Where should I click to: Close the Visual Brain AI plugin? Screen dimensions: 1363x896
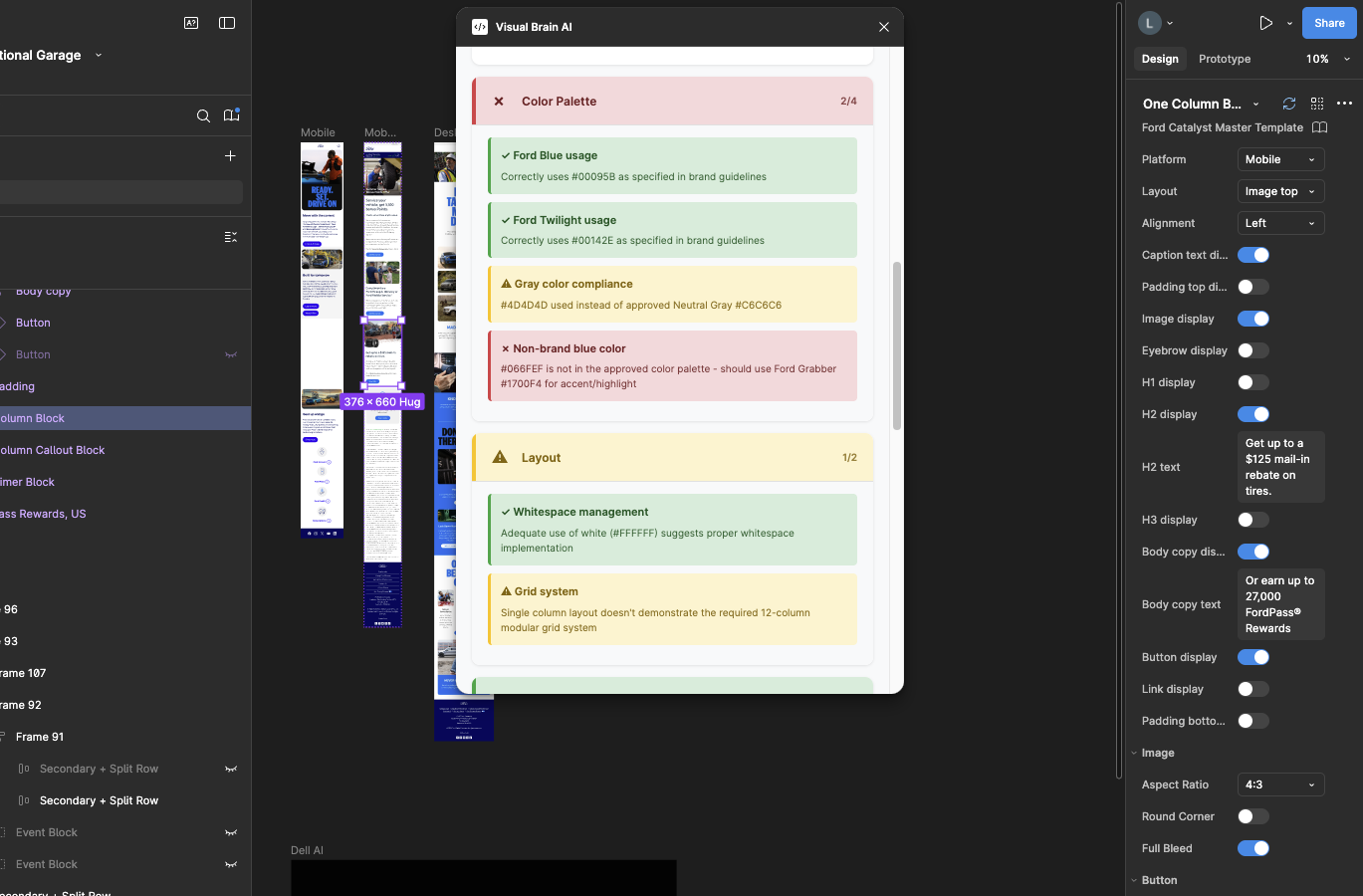coord(883,27)
